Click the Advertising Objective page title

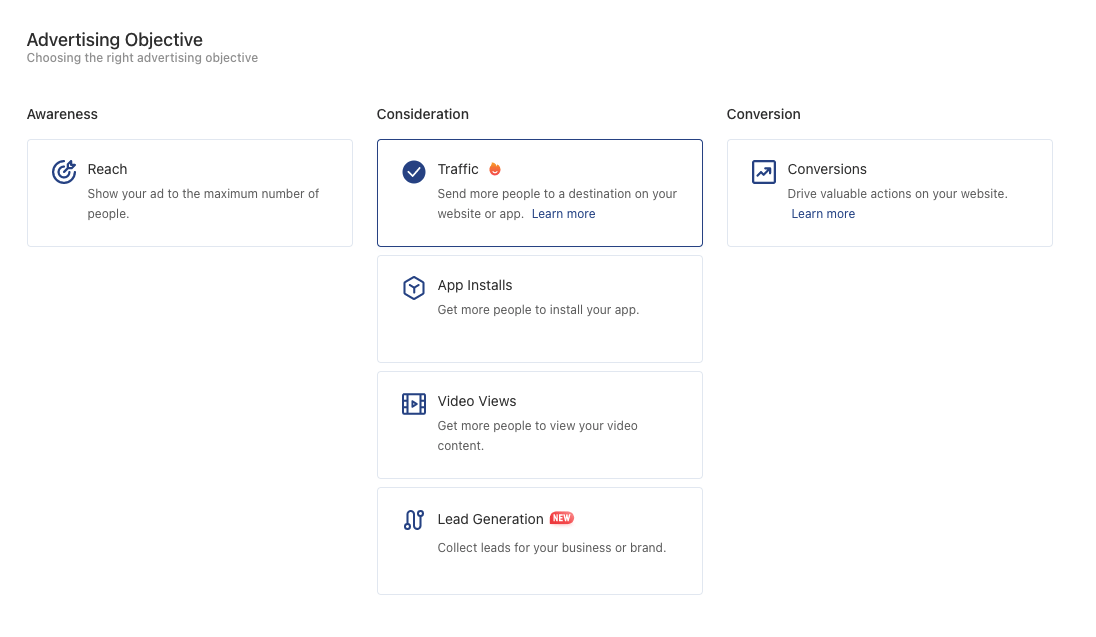click(115, 40)
